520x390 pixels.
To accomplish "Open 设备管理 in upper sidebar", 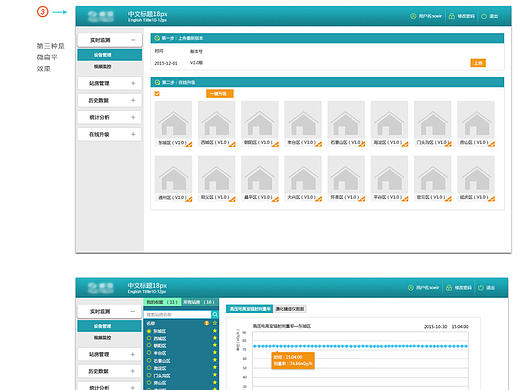I will (x=110, y=55).
